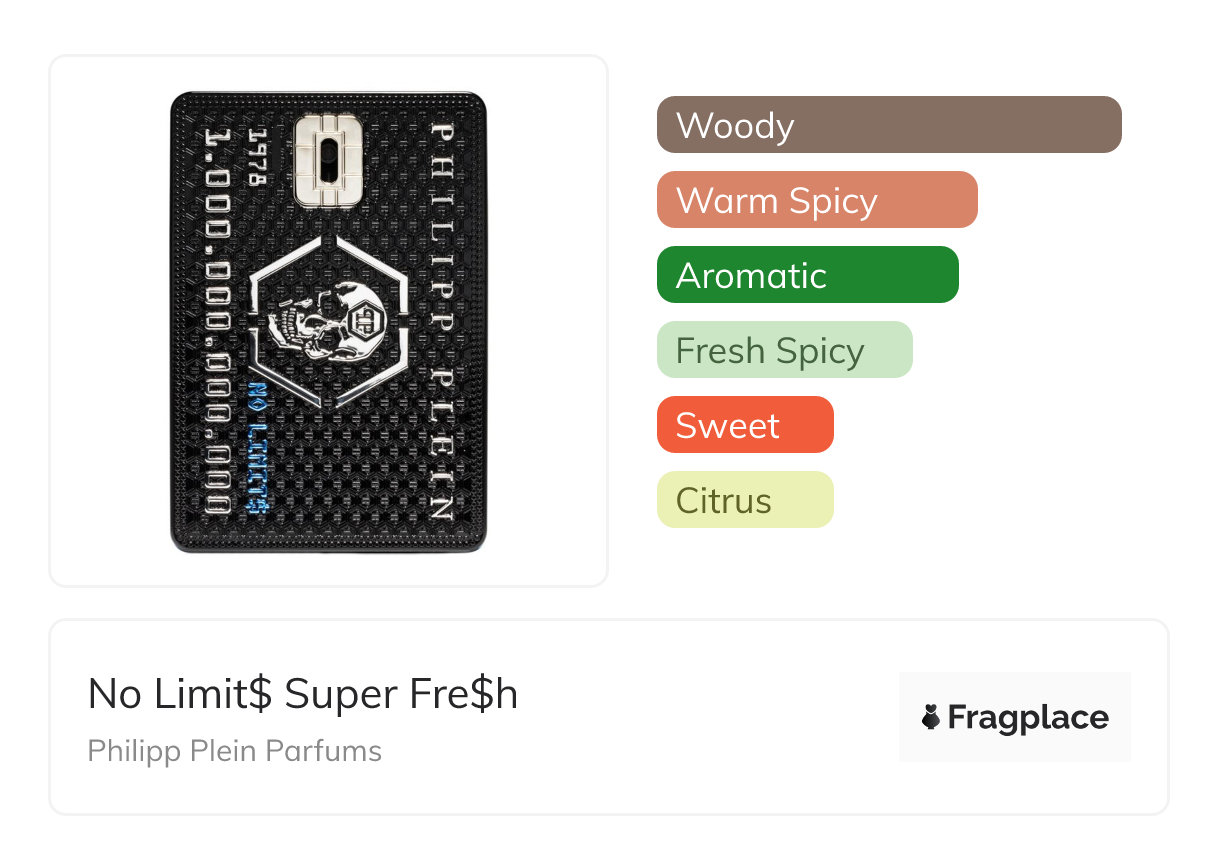This screenshot has height=864, width=1218.
Task: Click the Fragplace logo
Action: [1015, 717]
